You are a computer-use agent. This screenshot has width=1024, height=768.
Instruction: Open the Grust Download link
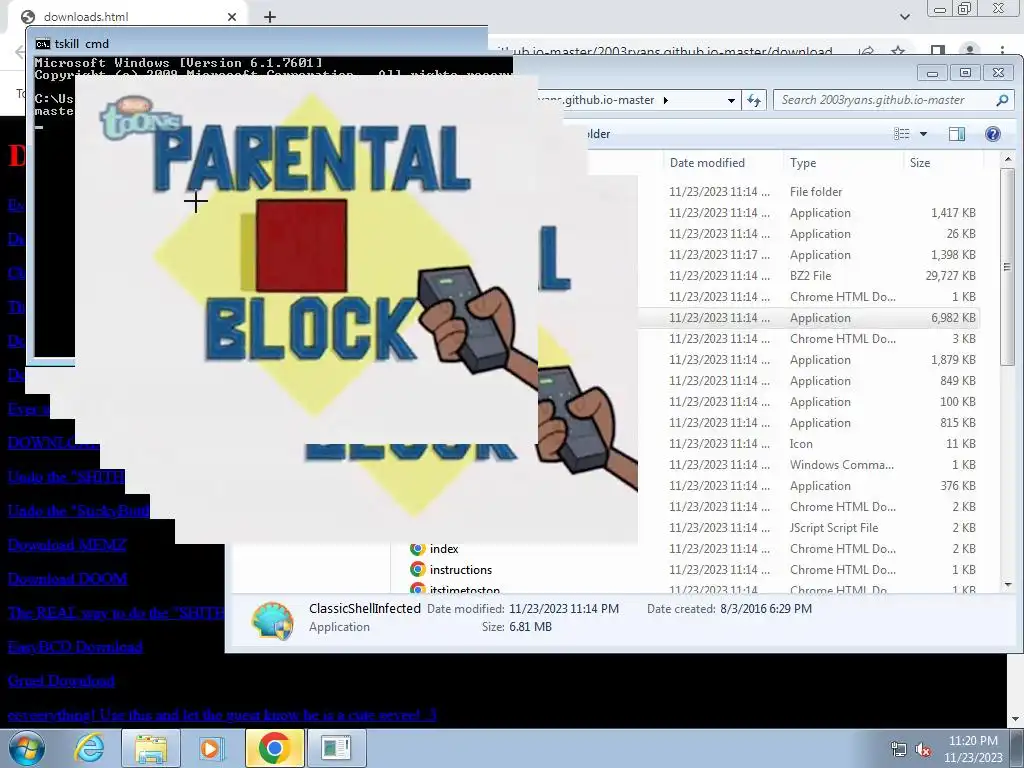61,680
